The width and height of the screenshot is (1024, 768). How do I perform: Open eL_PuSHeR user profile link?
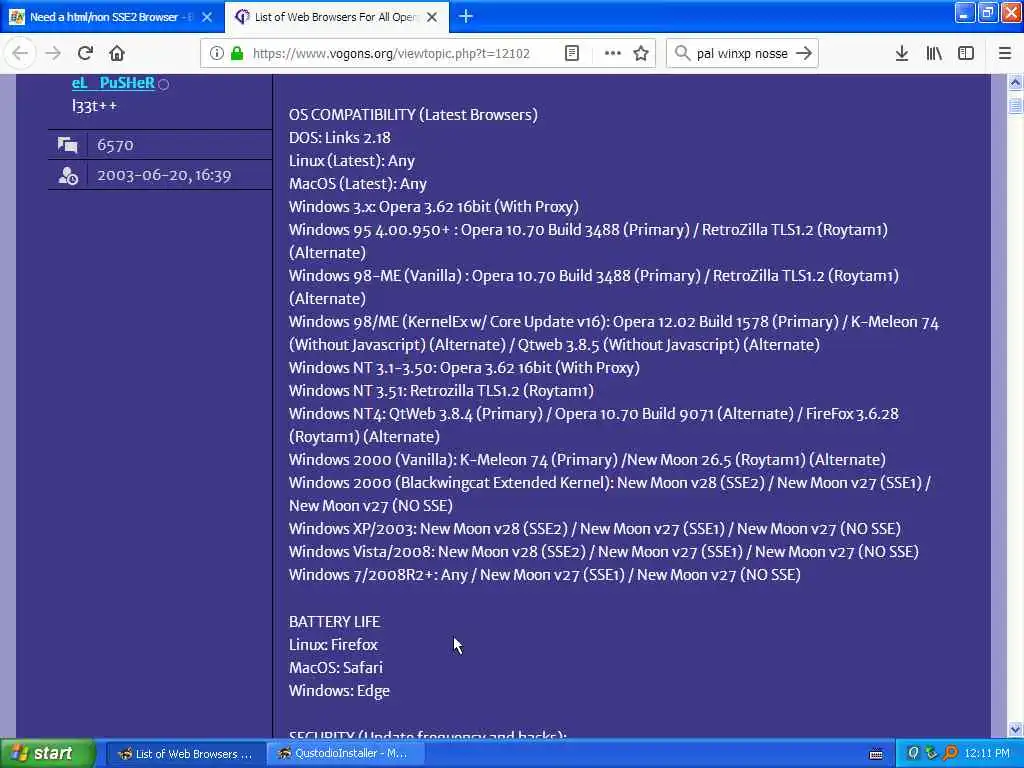[x=113, y=83]
